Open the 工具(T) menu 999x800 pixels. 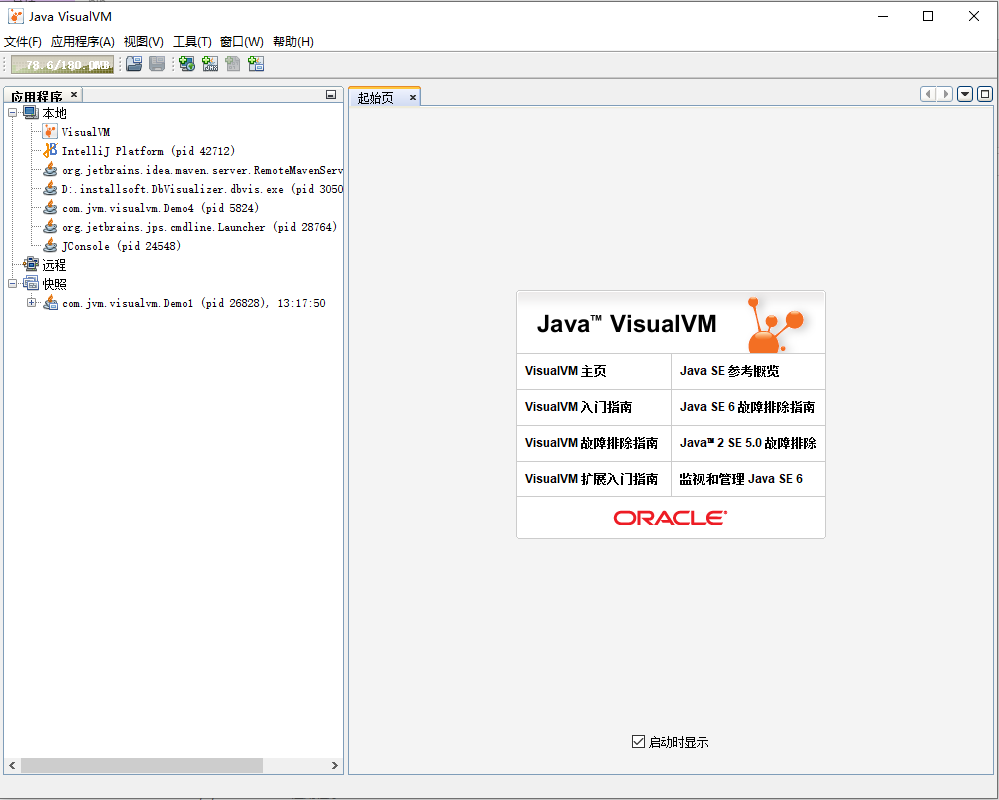click(192, 41)
